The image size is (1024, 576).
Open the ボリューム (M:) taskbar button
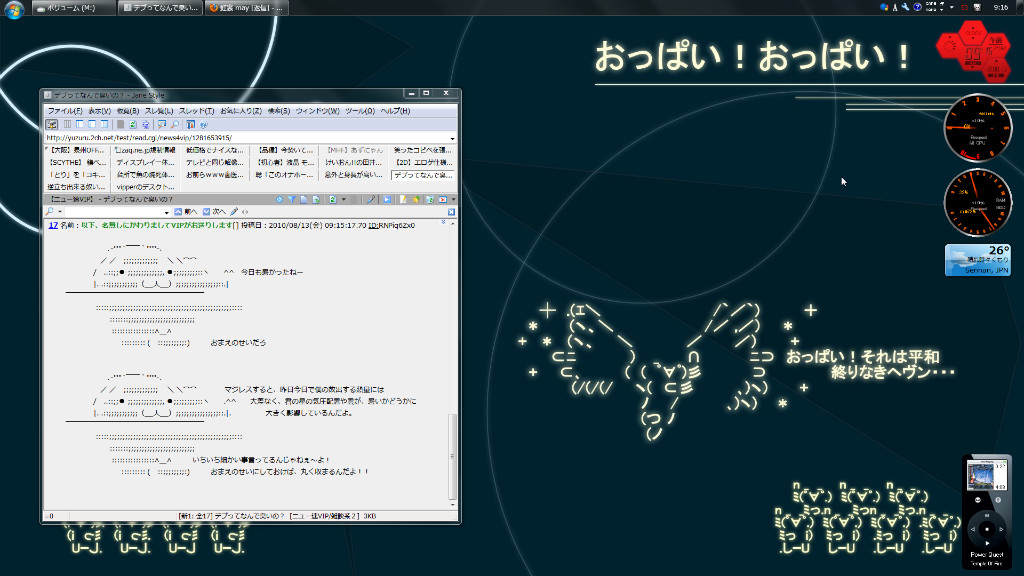72,8
